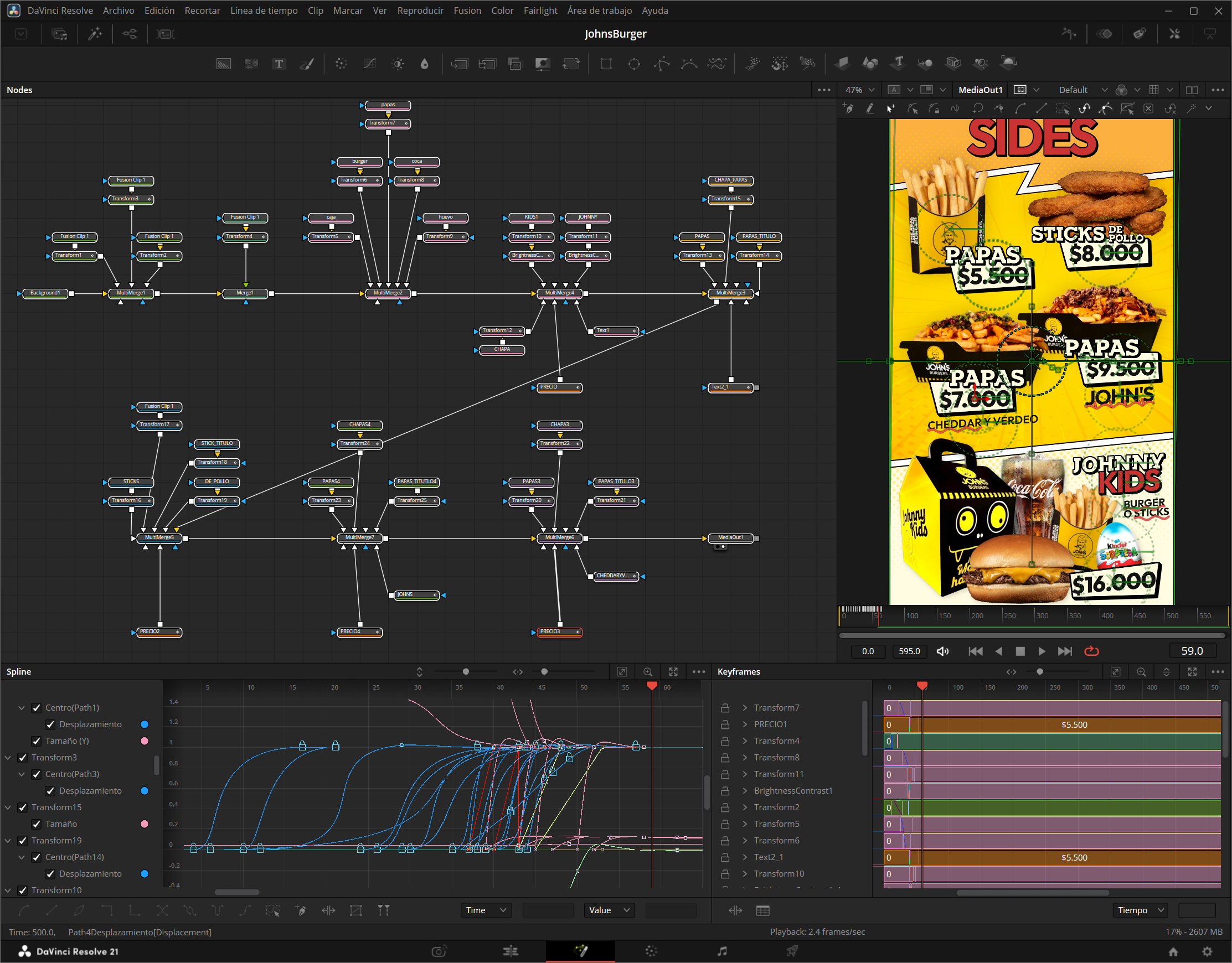The height and width of the screenshot is (963, 1232).
Task: Click the current frame field showing 59.0
Action: [1192, 651]
